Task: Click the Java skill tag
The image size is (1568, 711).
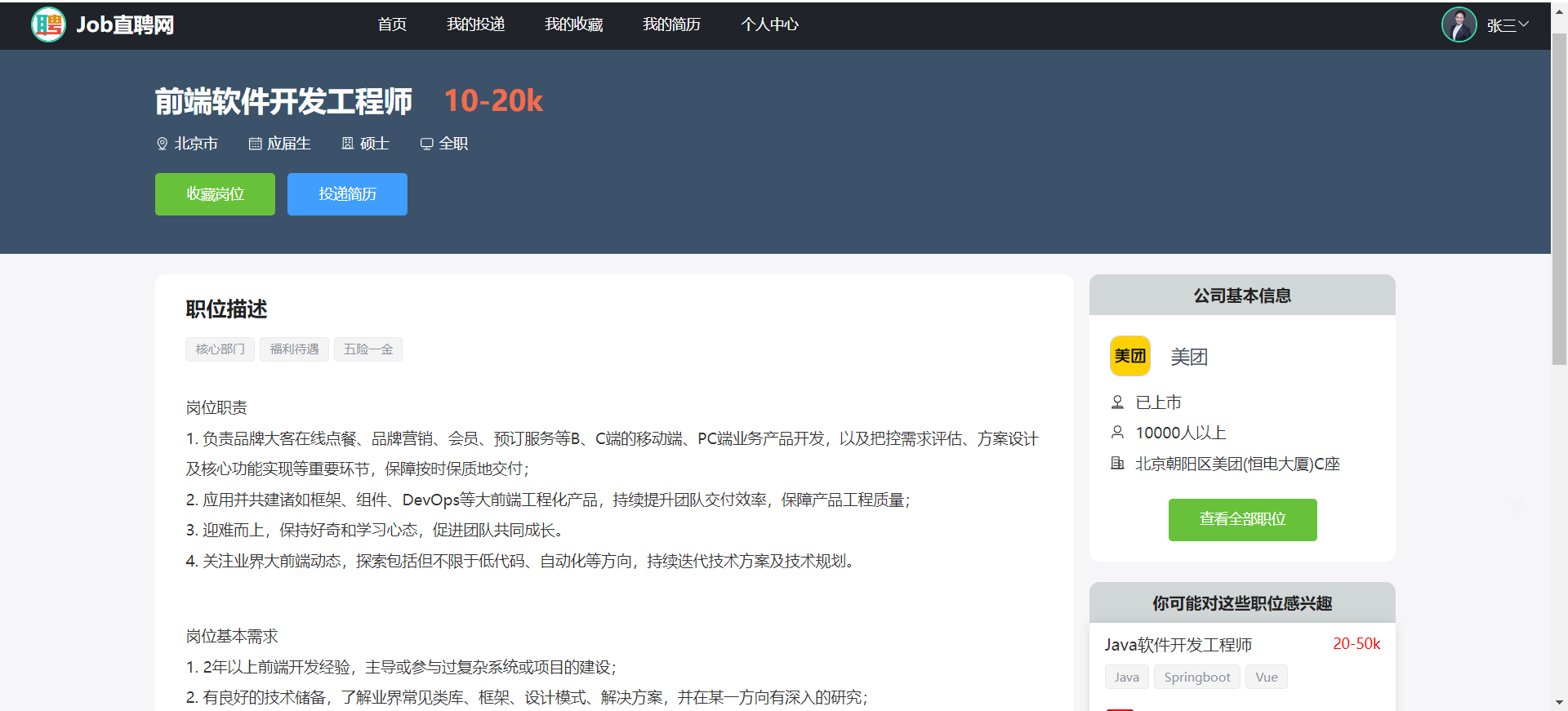Action: 1127,677
